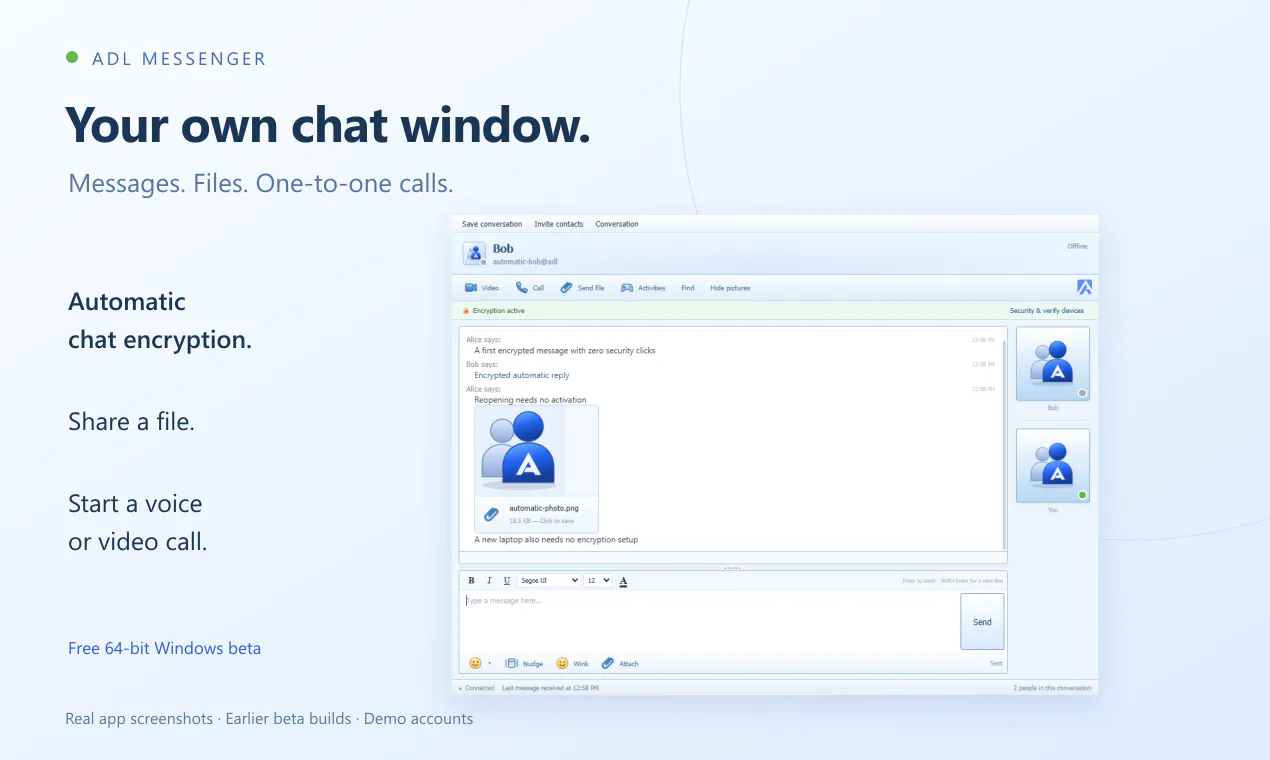Click message 'Reopening needs no activation'
Screen dimensions: 1270x760
pos(530,400)
